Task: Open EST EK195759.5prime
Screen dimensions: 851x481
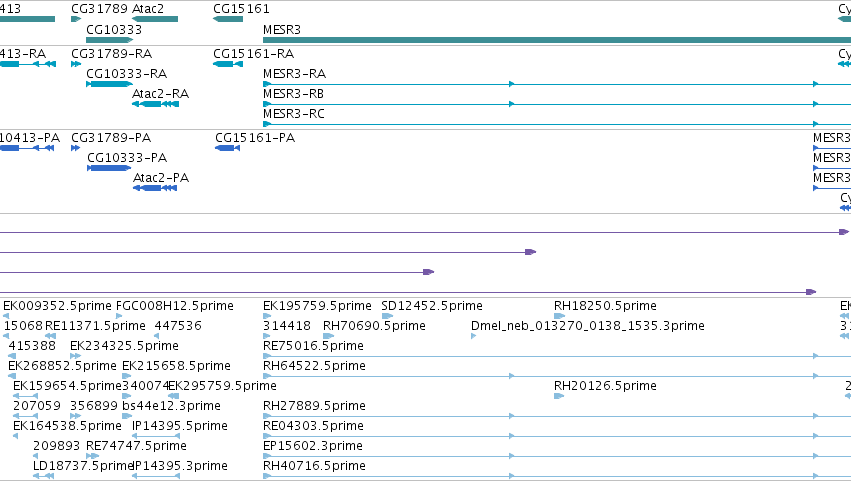Action: point(317,306)
